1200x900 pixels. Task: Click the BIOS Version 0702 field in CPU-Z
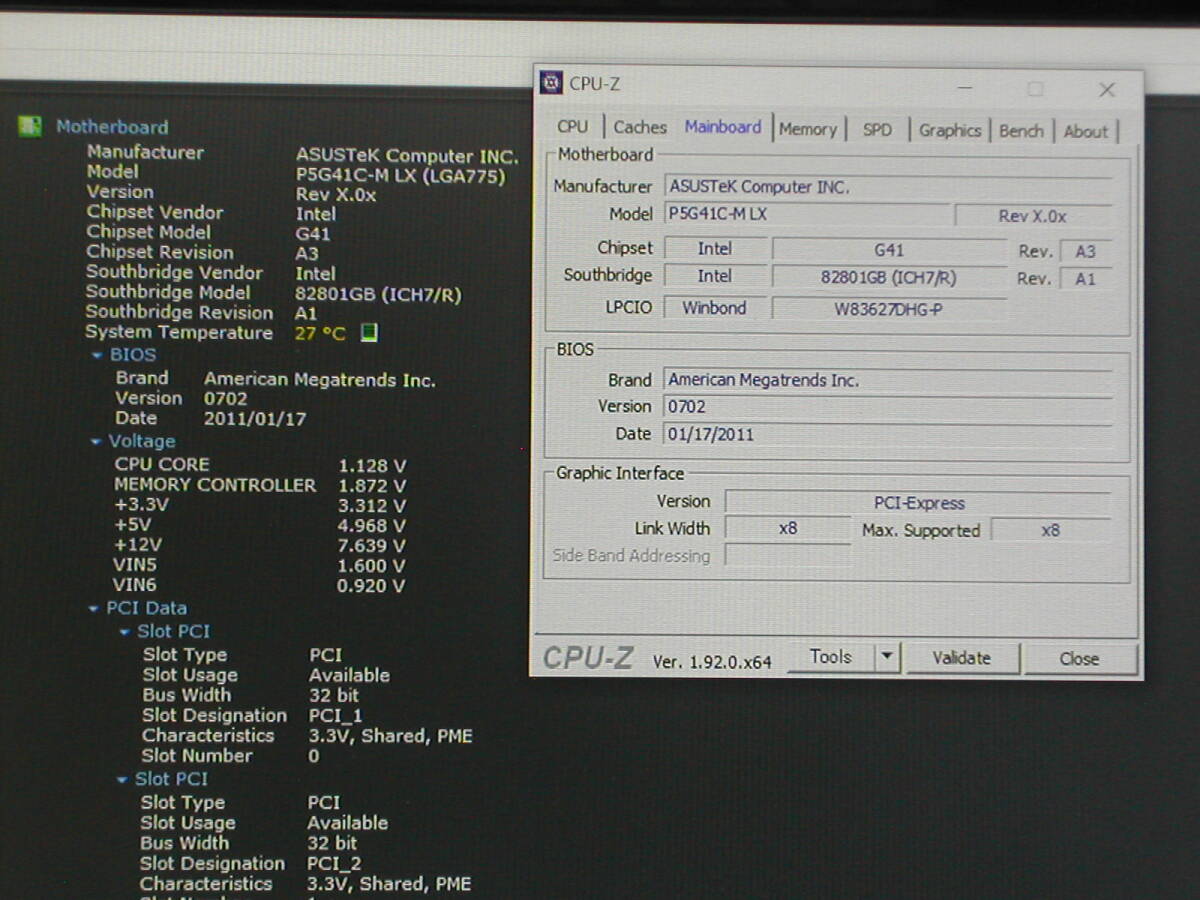[x=888, y=407]
